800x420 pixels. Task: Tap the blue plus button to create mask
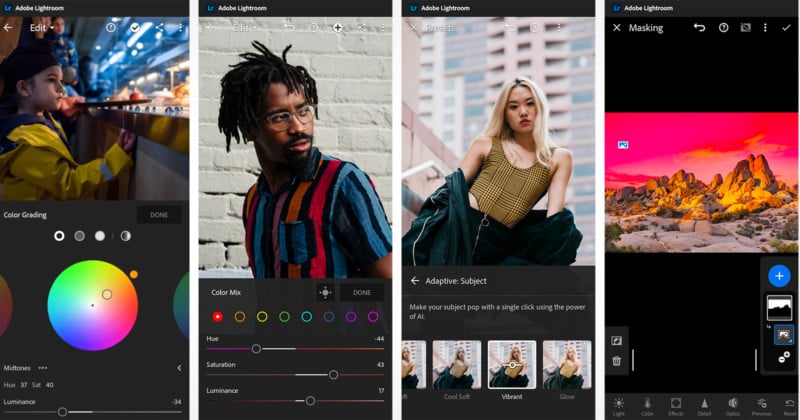tap(779, 276)
